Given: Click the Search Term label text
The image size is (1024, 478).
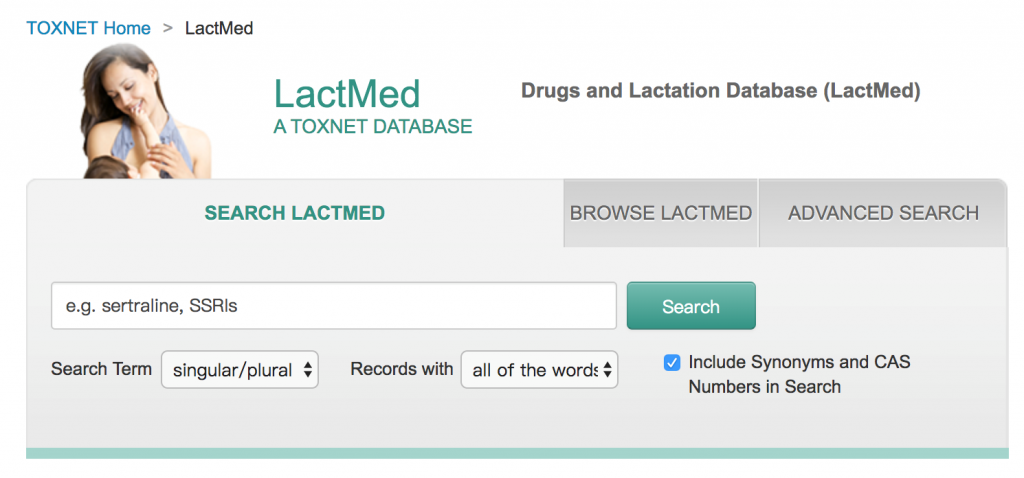Looking at the screenshot, I should [101, 368].
